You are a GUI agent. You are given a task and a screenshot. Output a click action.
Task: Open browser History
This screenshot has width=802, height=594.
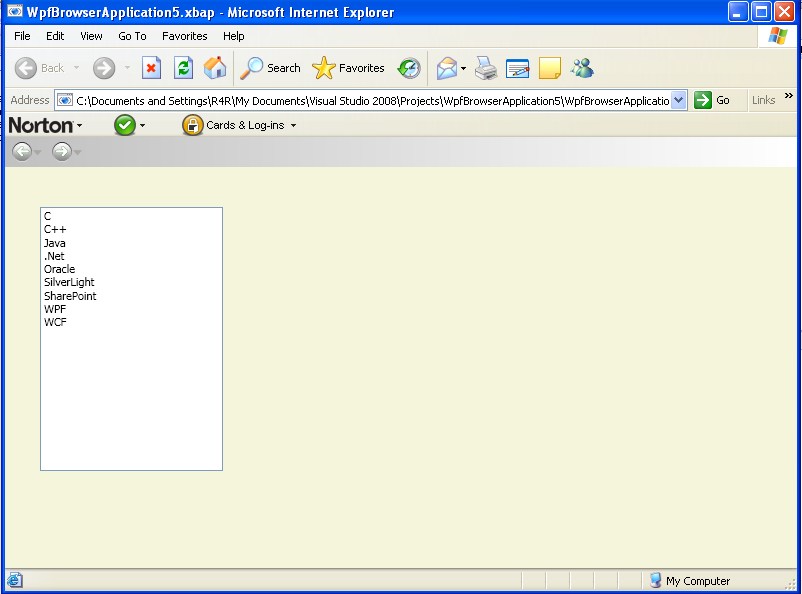[409, 68]
